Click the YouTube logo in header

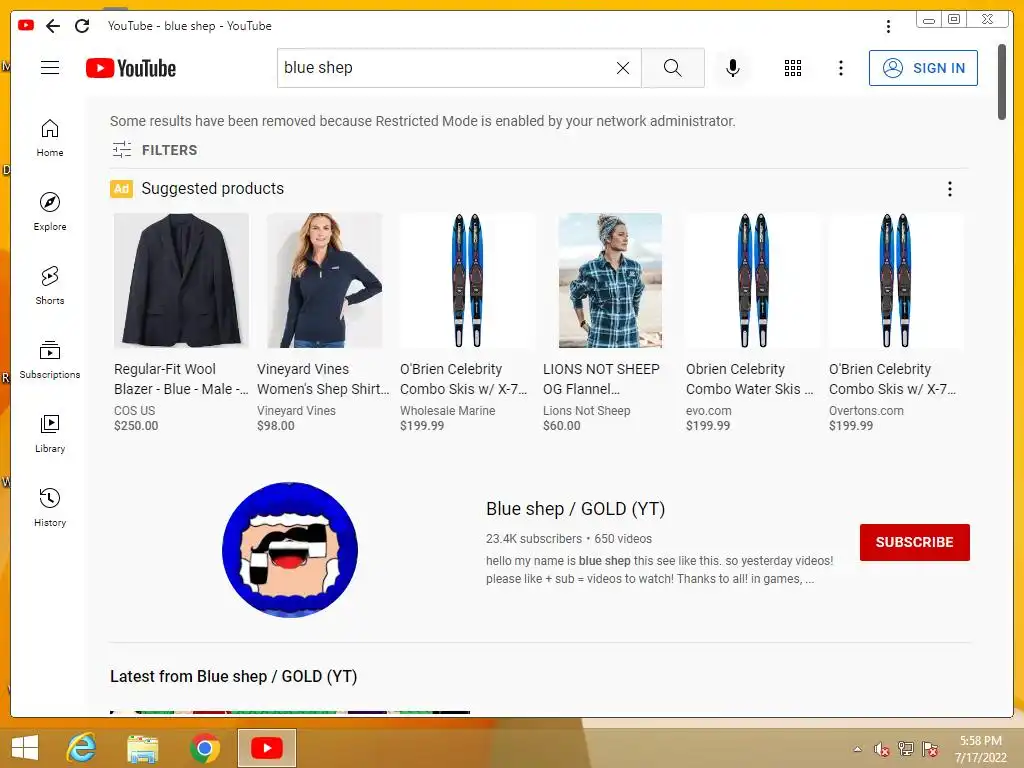131,68
